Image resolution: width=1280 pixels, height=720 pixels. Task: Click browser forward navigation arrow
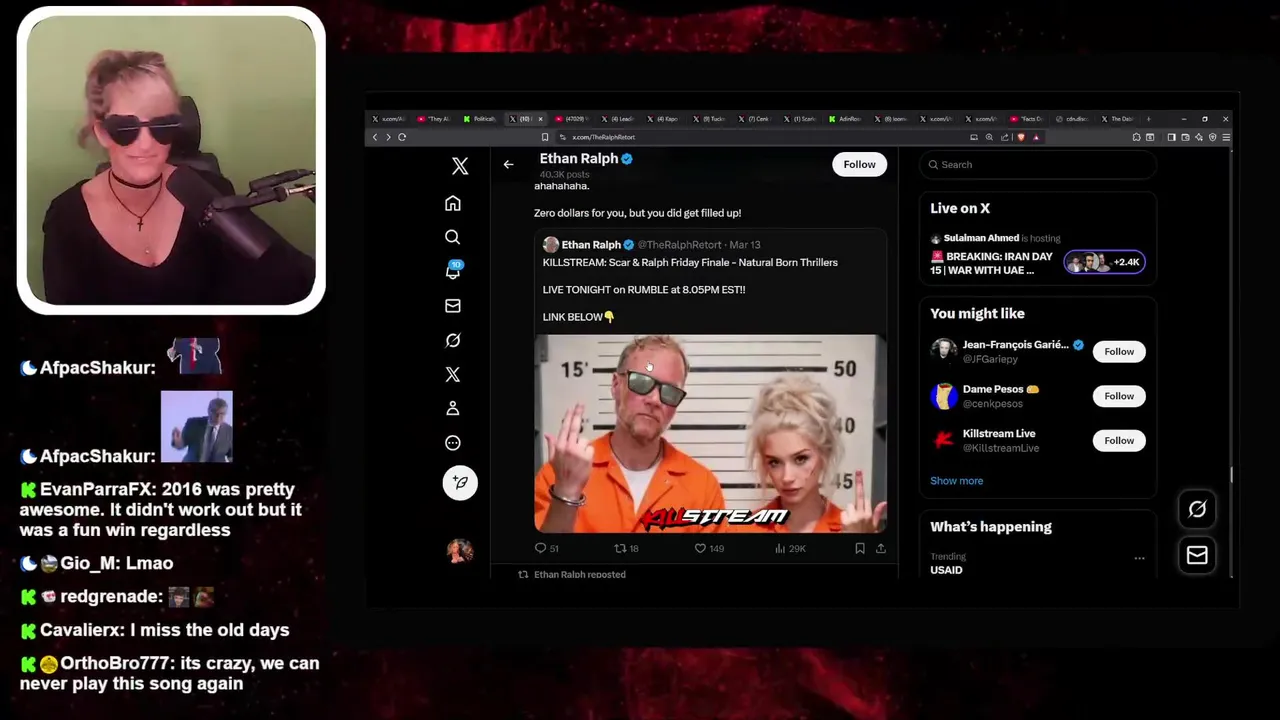pyautogui.click(x=388, y=137)
